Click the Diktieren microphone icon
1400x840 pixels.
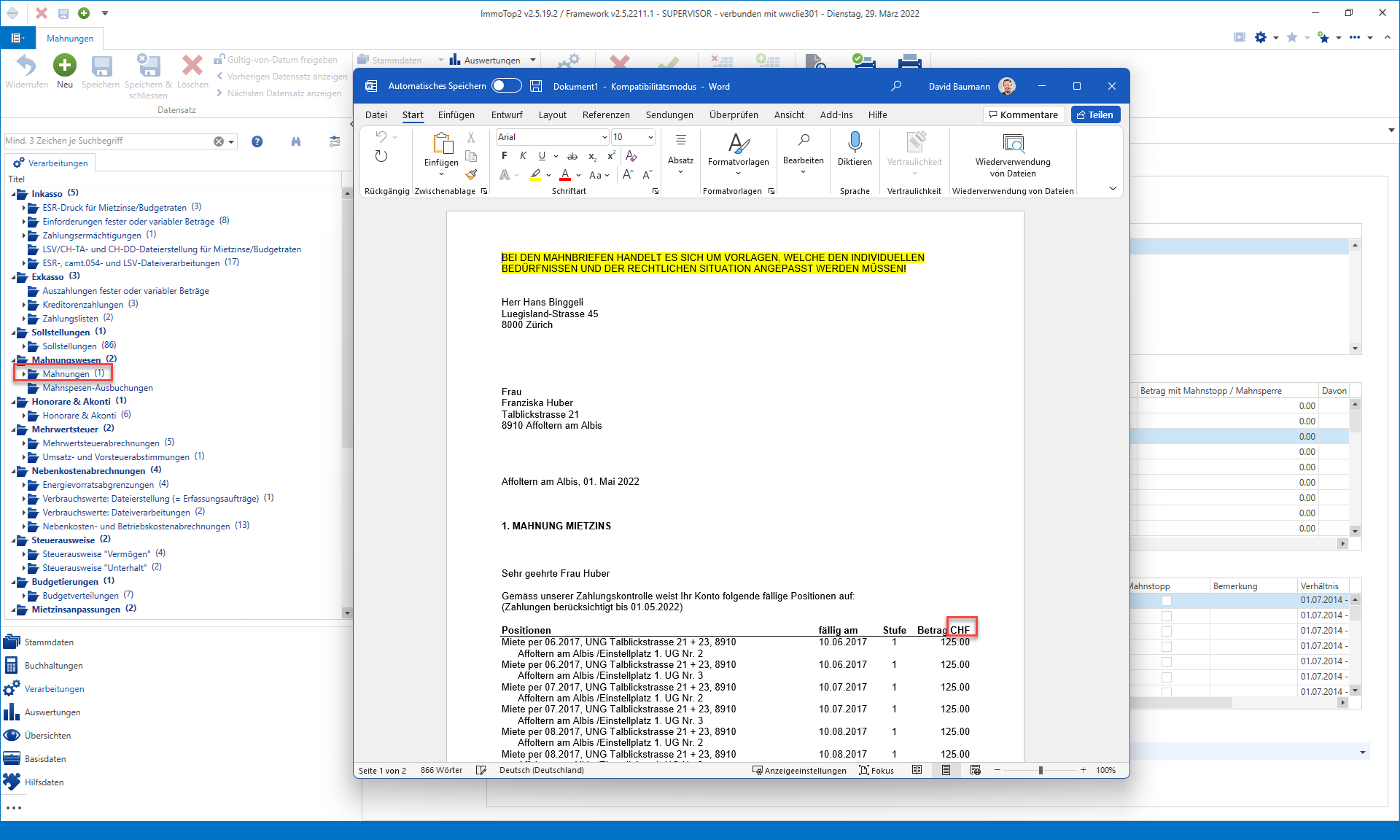(855, 142)
